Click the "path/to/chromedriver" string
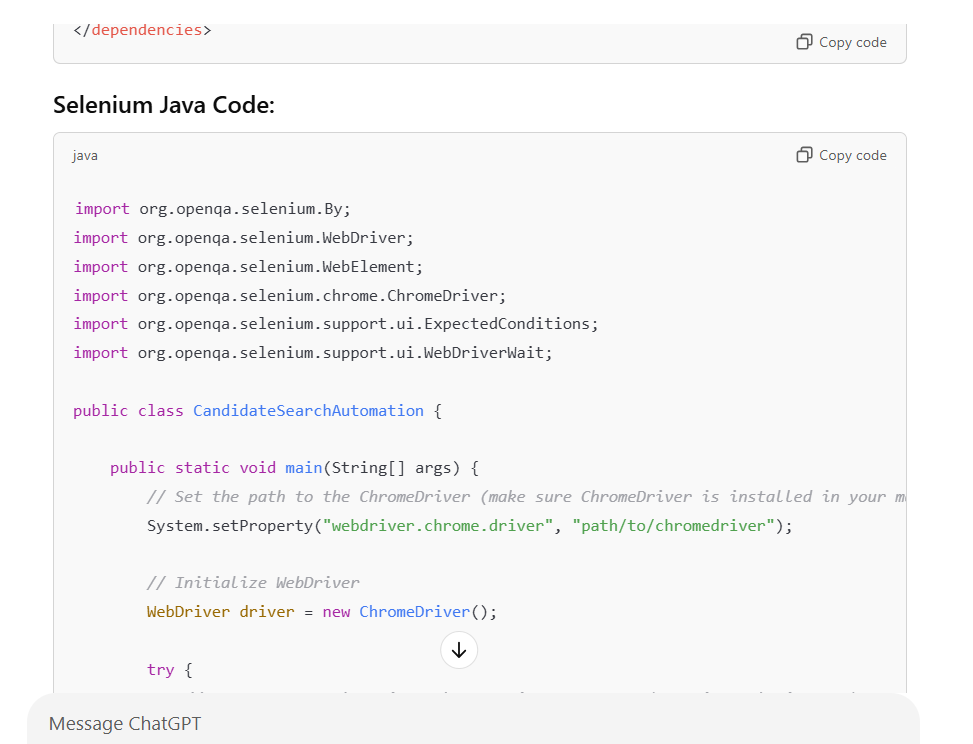 (x=673, y=526)
